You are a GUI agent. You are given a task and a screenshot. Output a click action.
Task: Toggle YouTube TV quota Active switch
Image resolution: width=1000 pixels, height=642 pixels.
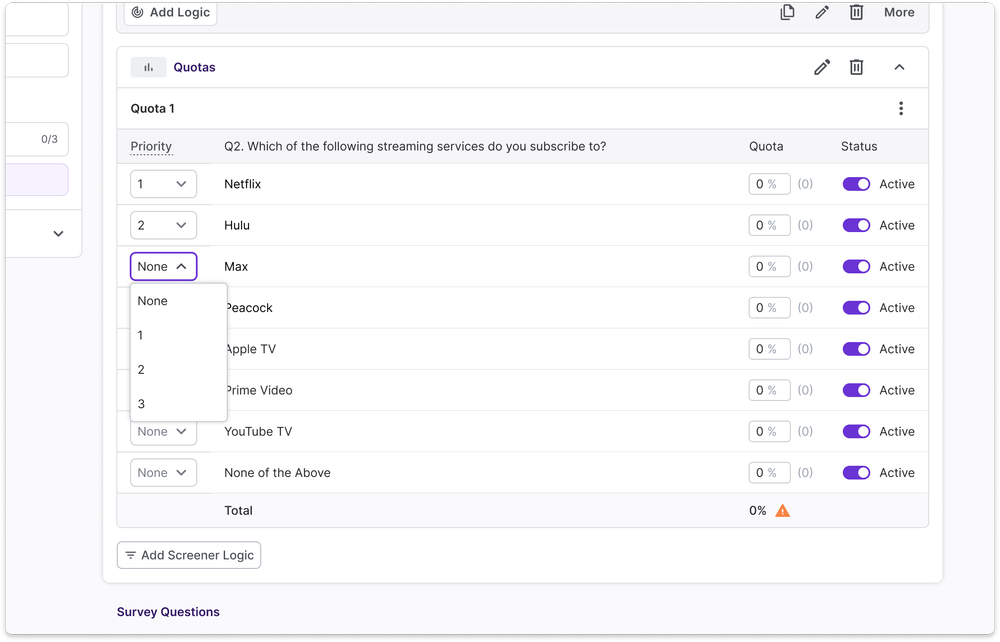[856, 432]
